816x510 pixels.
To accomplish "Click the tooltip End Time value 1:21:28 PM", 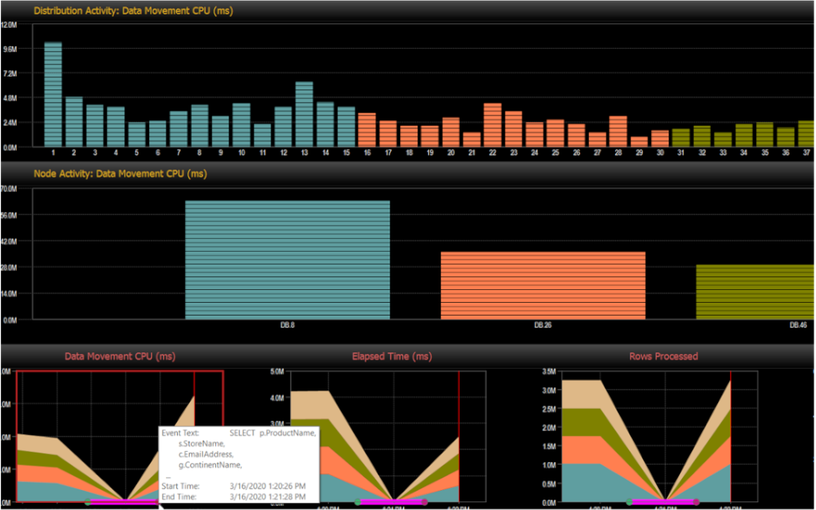I will 267,496.
